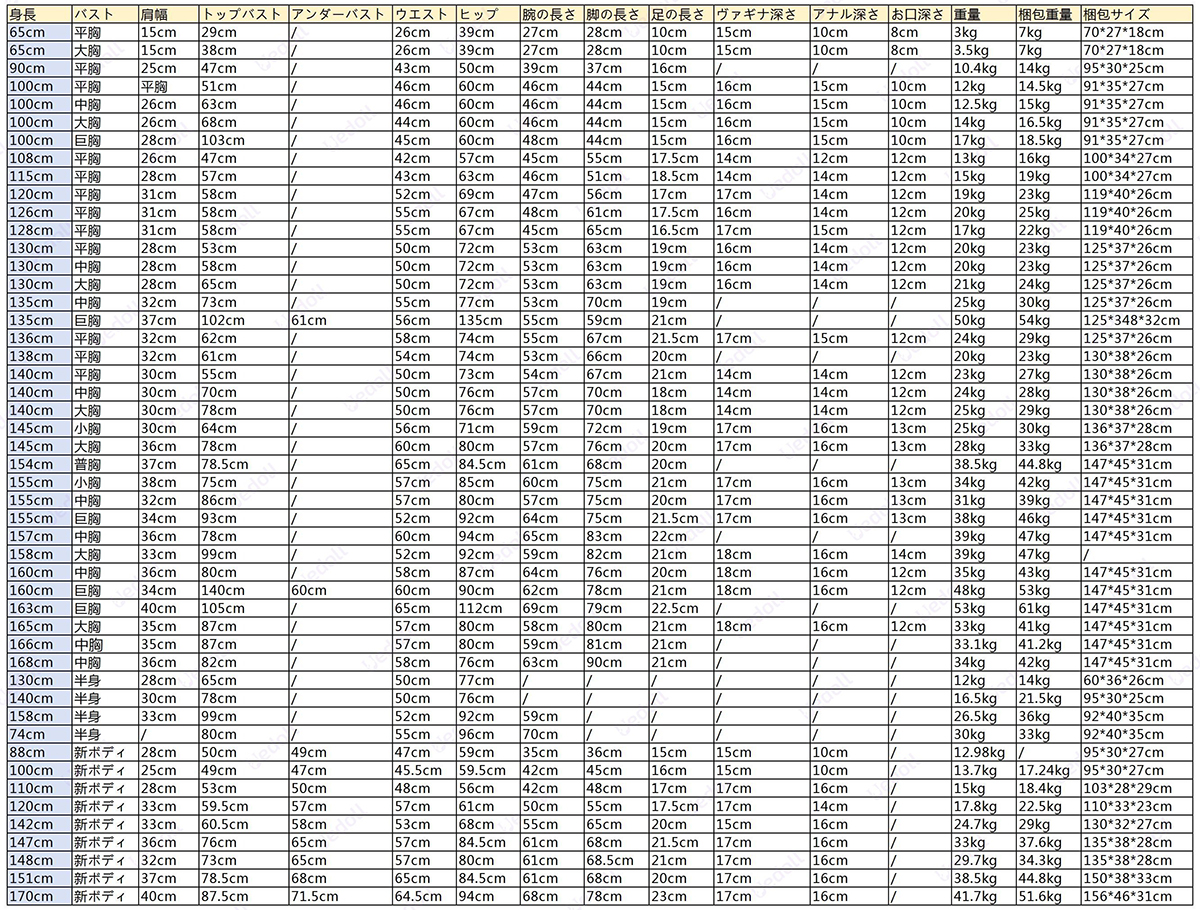Screen dimensions: 1200x910
Task: Select the 10.4kg weight cell
Action: tap(982, 68)
